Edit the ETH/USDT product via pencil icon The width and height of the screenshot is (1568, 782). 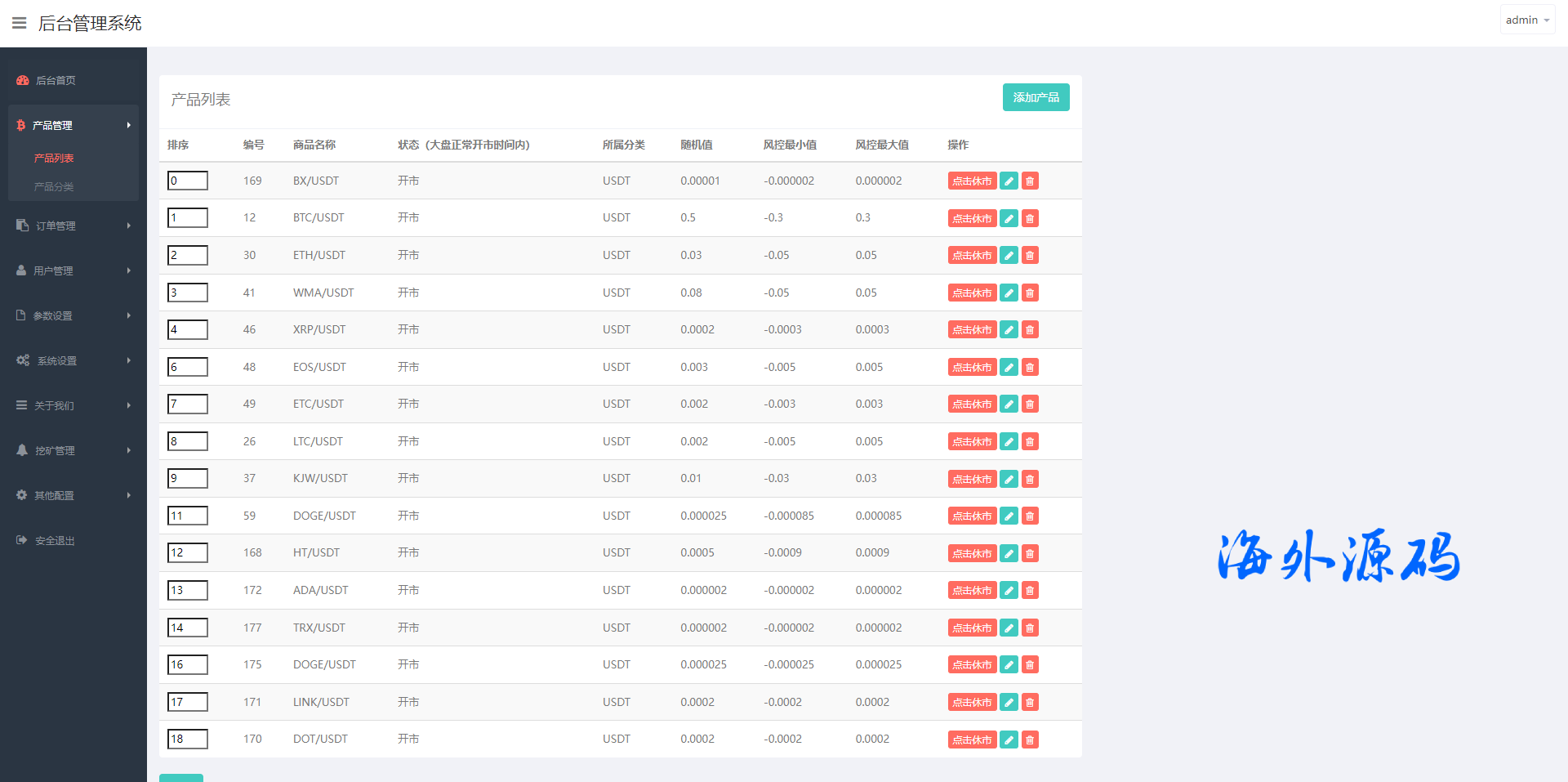[x=1009, y=256]
